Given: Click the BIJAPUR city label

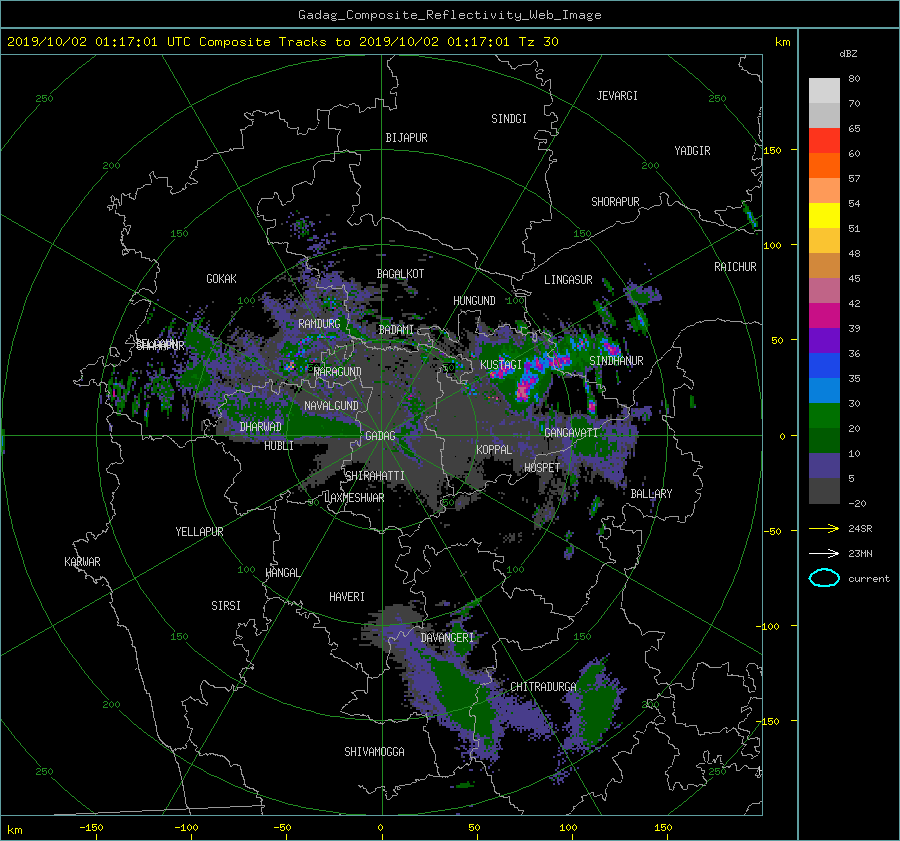Looking at the screenshot, I should (x=406, y=138).
